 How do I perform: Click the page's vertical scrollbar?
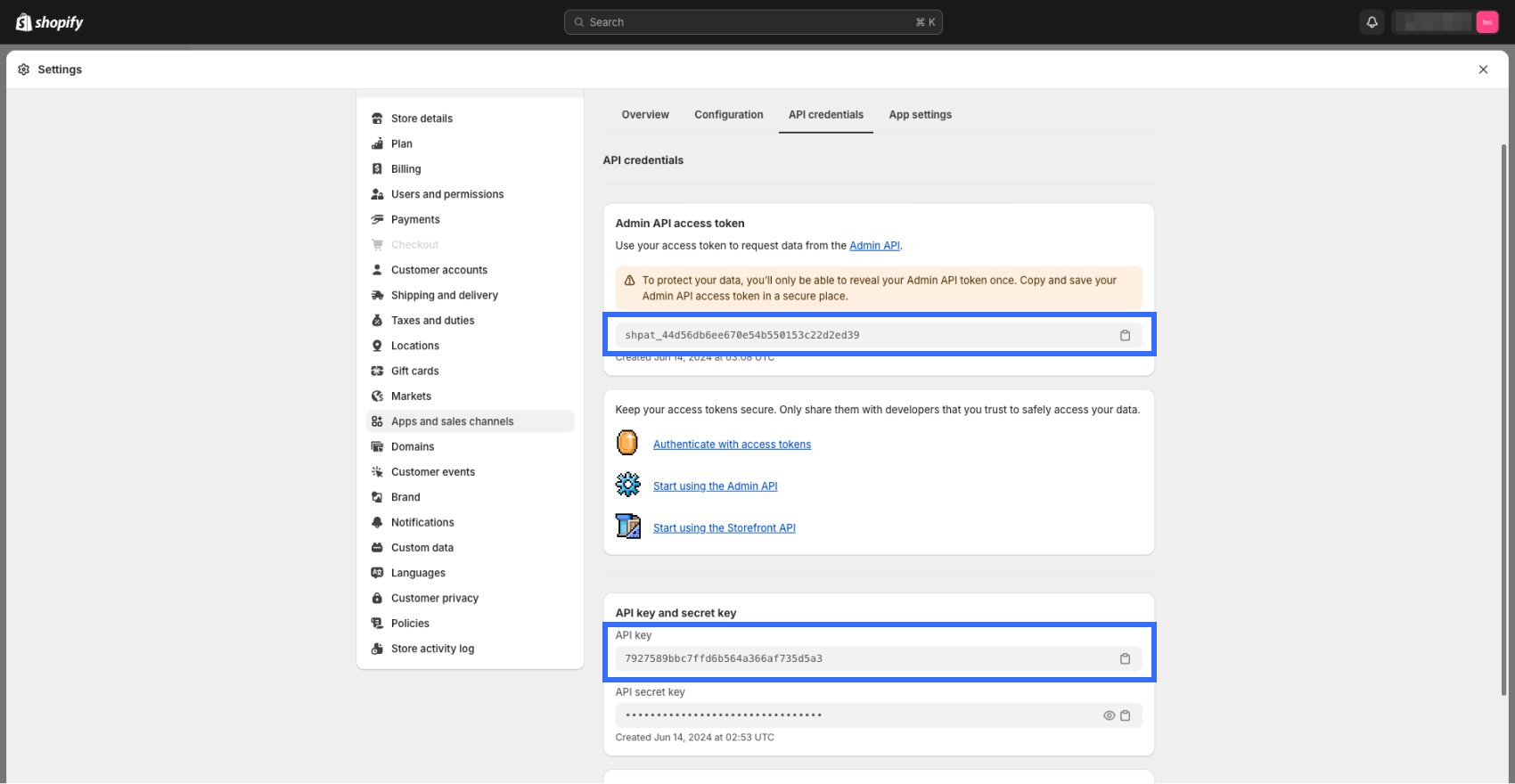[1504, 419]
